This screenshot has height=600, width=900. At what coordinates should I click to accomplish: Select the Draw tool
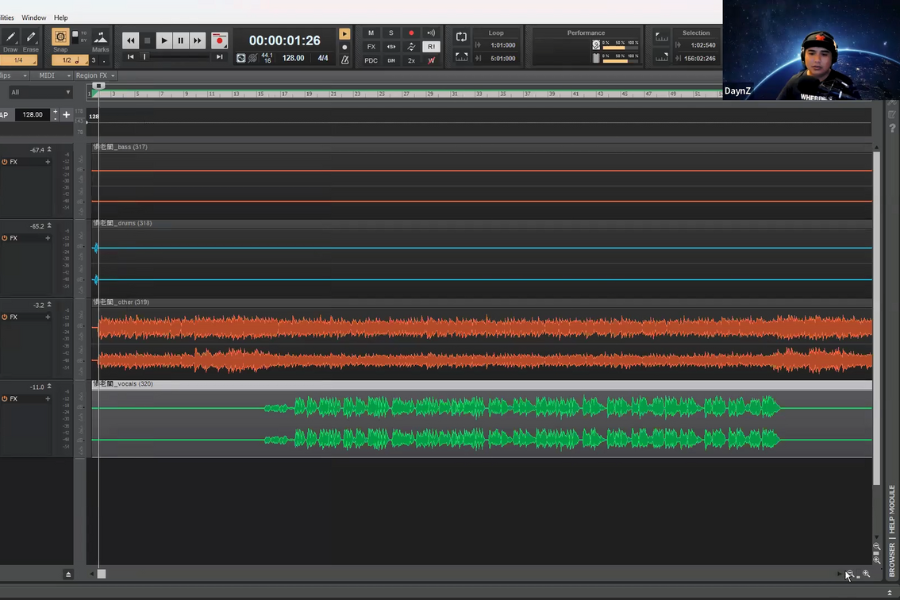(x=10, y=40)
